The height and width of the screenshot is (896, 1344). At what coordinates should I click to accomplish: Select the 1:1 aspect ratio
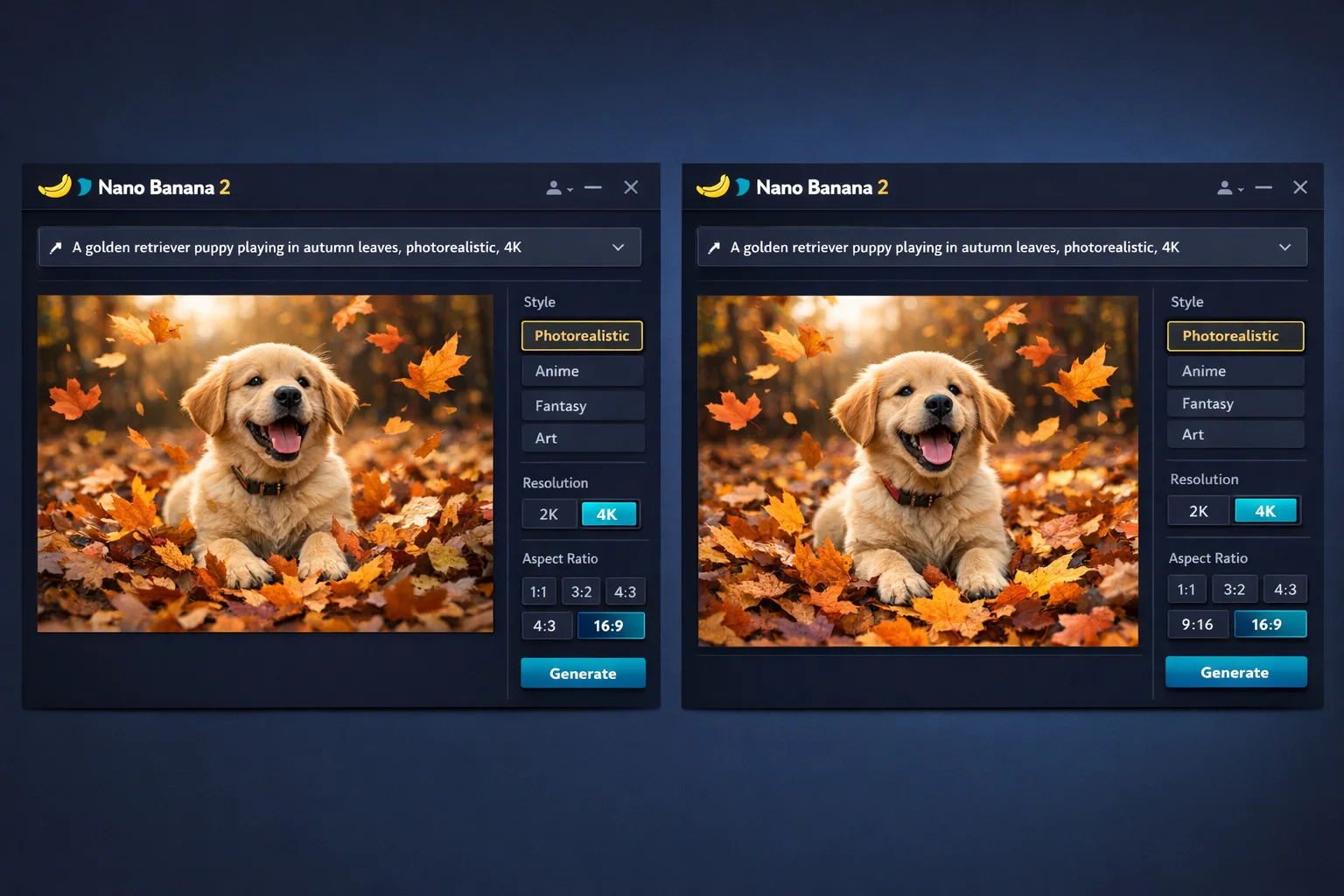pyautogui.click(x=538, y=591)
